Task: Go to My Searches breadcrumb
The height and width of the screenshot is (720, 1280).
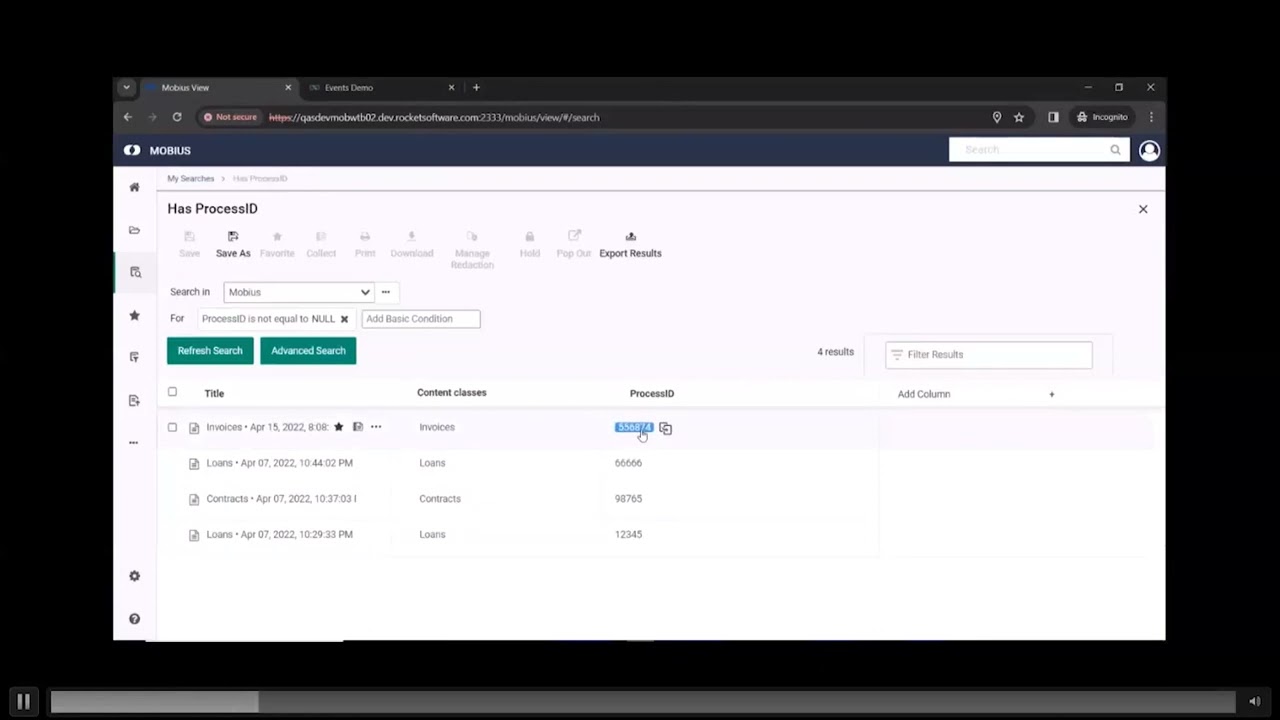Action: coord(190,178)
